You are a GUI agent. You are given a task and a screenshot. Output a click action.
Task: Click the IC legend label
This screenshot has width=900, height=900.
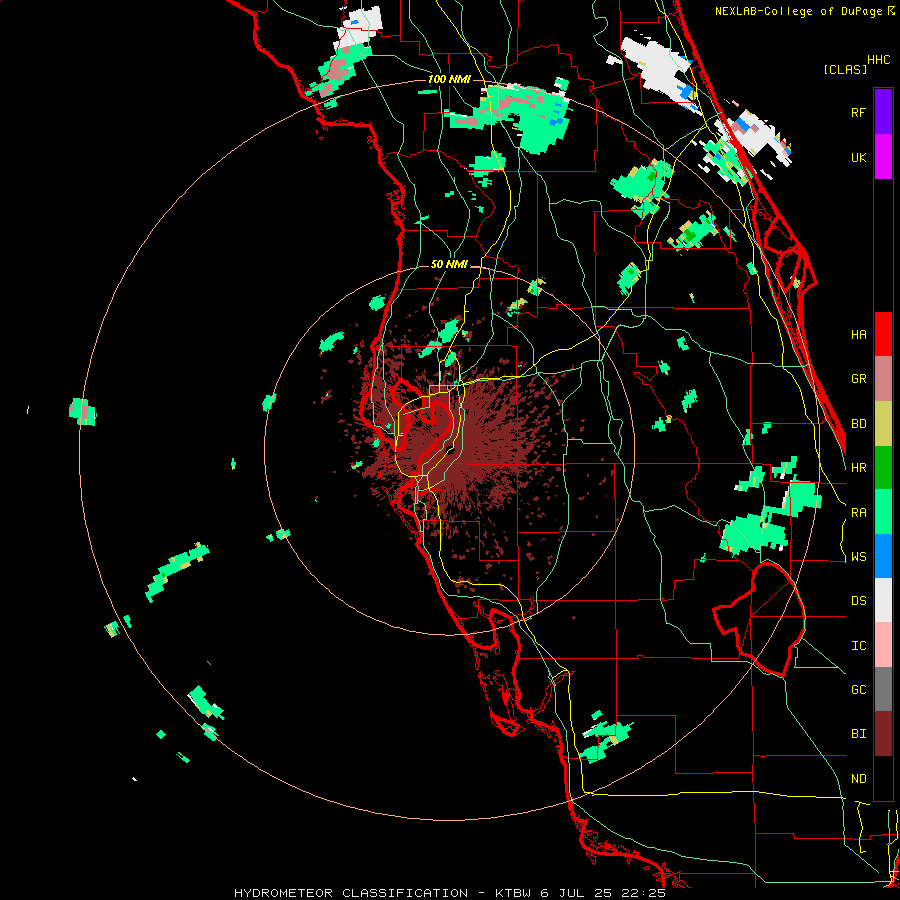tap(858, 646)
